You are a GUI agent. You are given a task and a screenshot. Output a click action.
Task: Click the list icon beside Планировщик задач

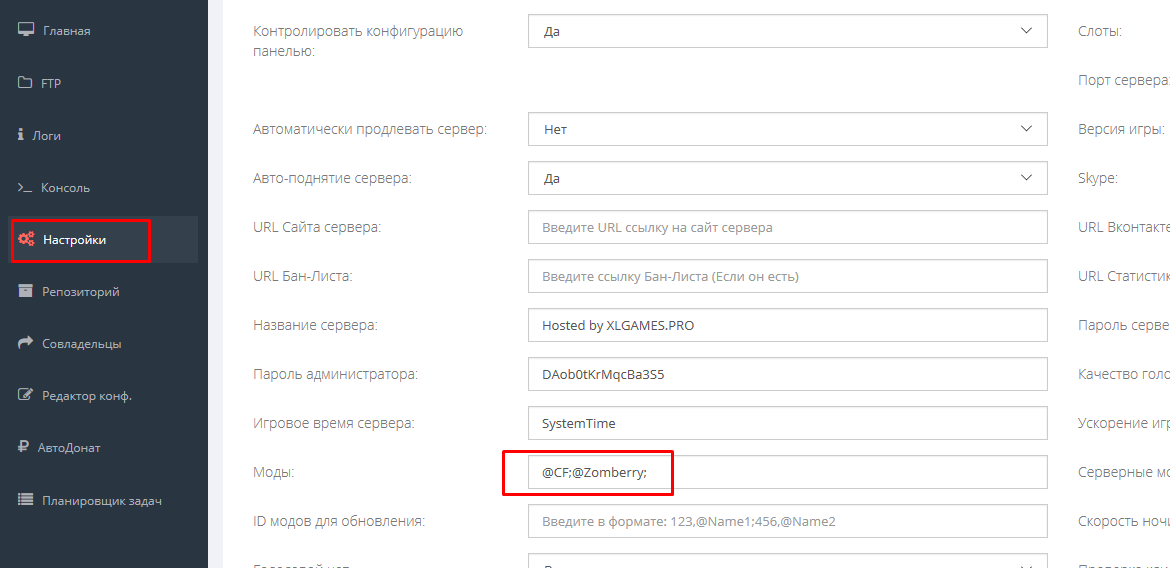[x=26, y=500]
